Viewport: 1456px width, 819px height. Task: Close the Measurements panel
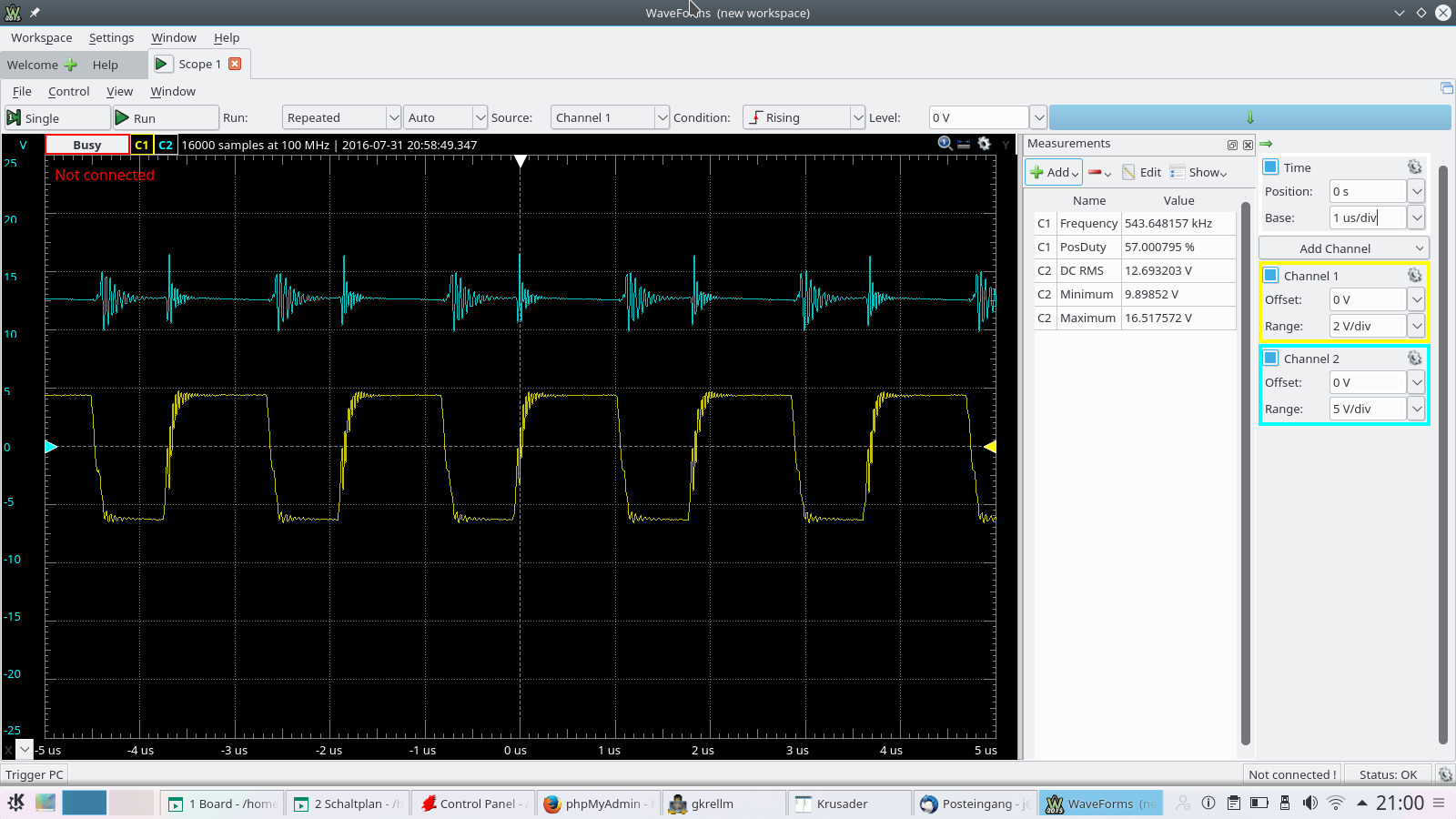coord(1248,145)
